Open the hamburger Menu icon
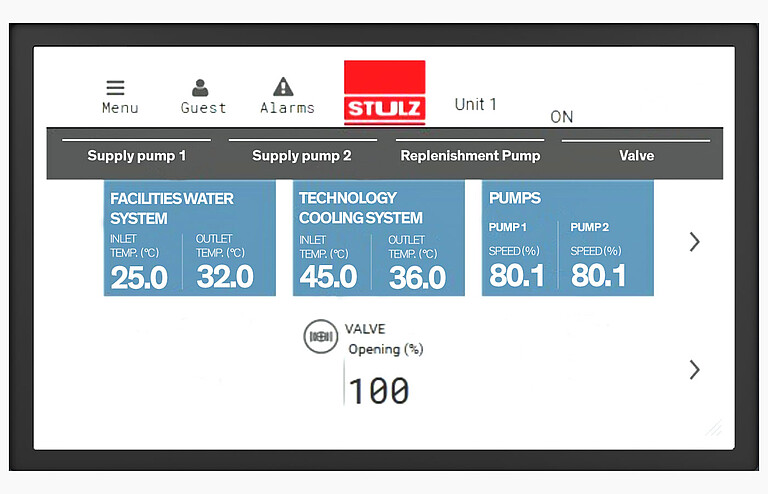Image resolution: width=768 pixels, height=494 pixels. pyautogui.click(x=115, y=88)
